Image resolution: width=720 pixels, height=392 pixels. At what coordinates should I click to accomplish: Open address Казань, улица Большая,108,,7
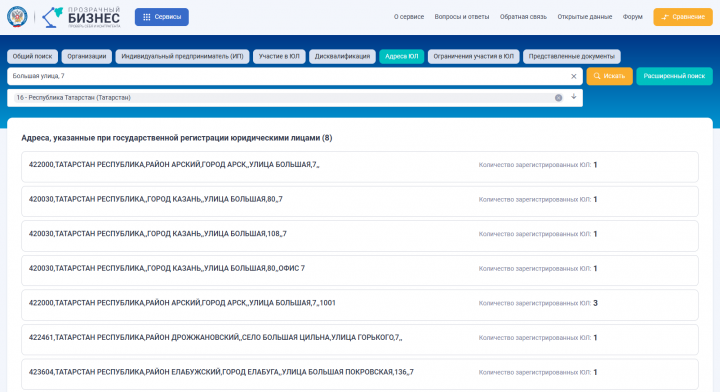pyautogui.click(x=360, y=236)
